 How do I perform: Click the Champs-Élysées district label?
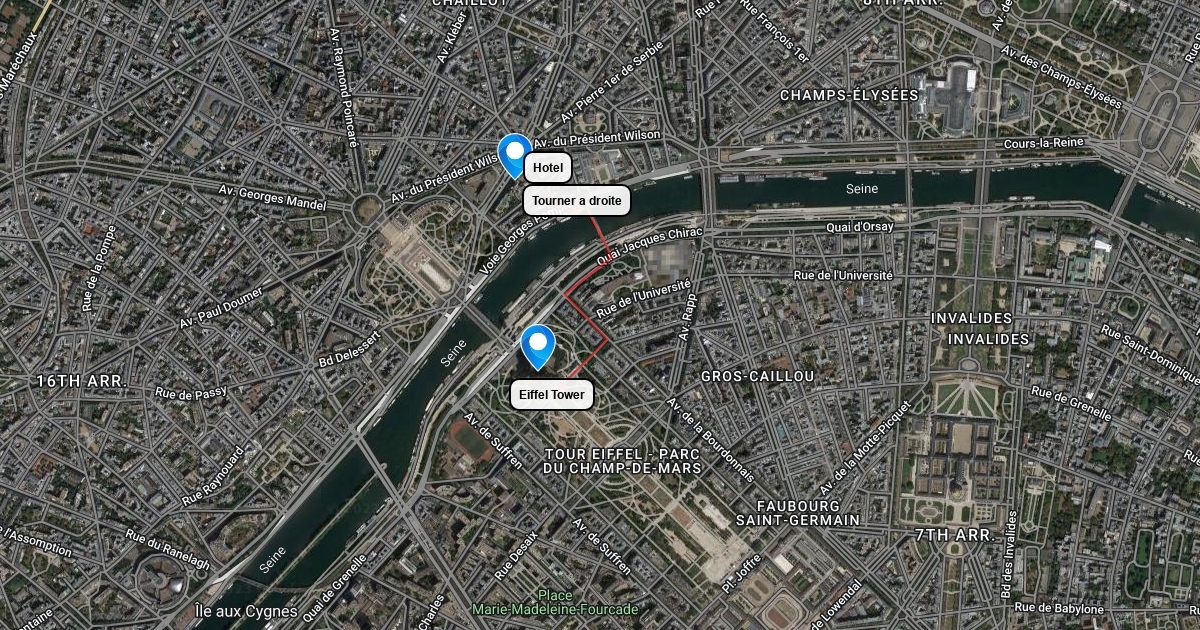(849, 95)
